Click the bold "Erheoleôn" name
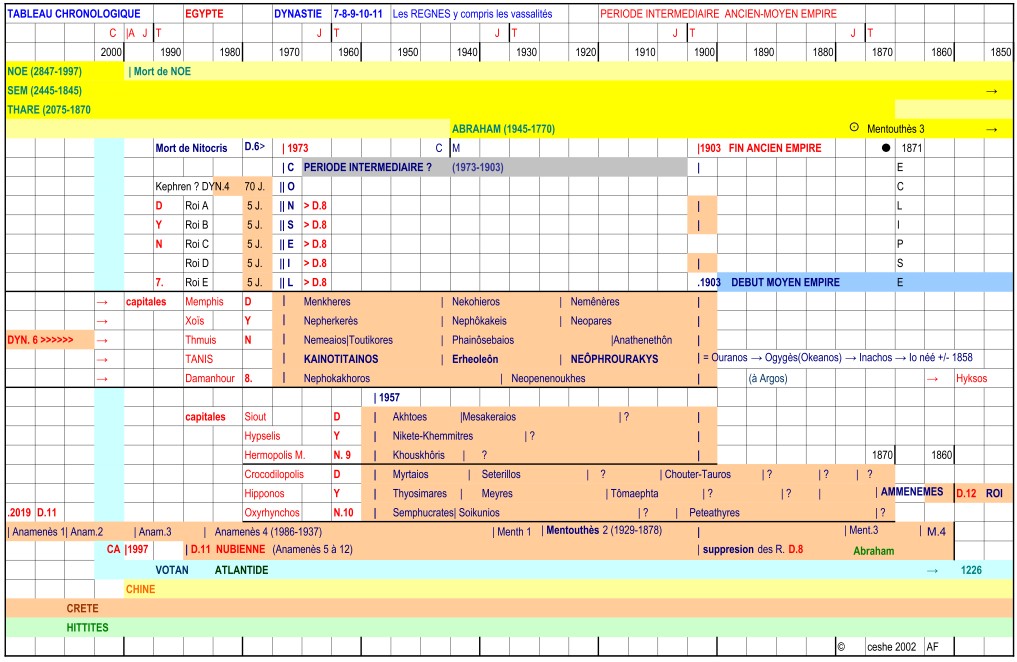The width and height of the screenshot is (1017, 662). click(x=475, y=359)
